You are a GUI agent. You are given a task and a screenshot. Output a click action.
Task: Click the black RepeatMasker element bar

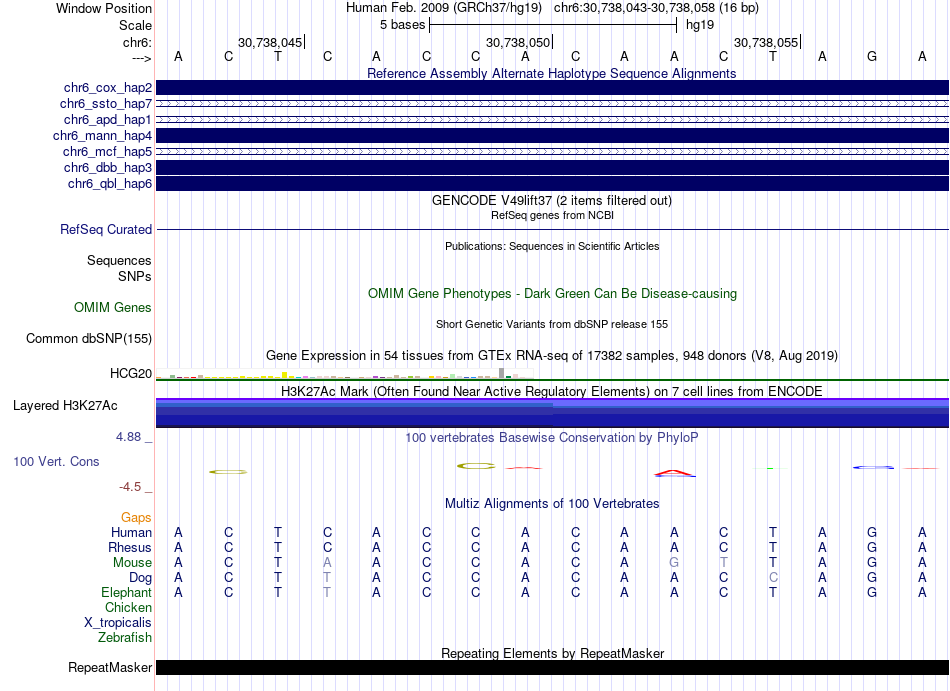click(x=553, y=667)
